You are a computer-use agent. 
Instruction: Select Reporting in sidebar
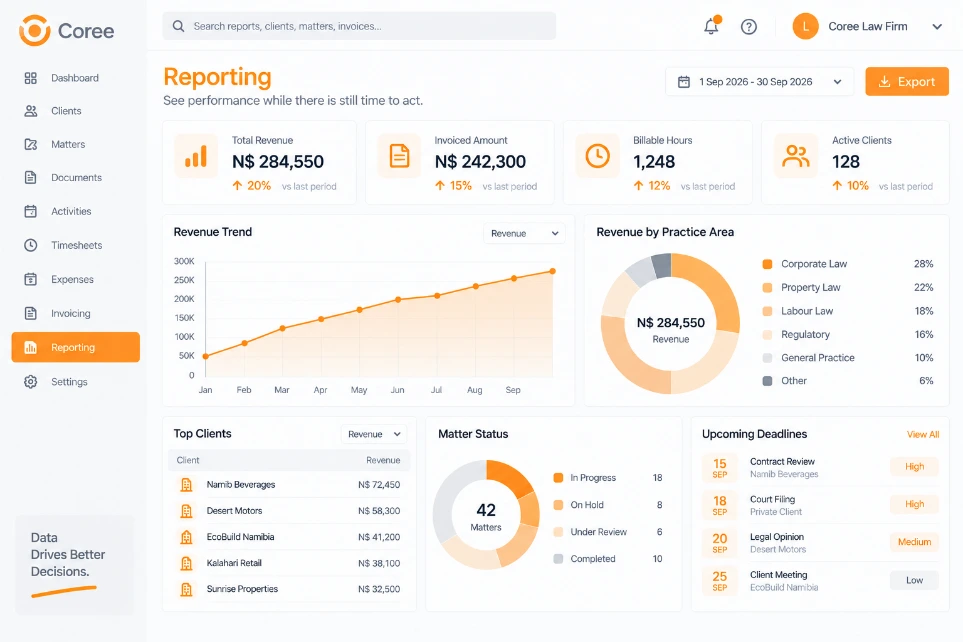(76, 347)
